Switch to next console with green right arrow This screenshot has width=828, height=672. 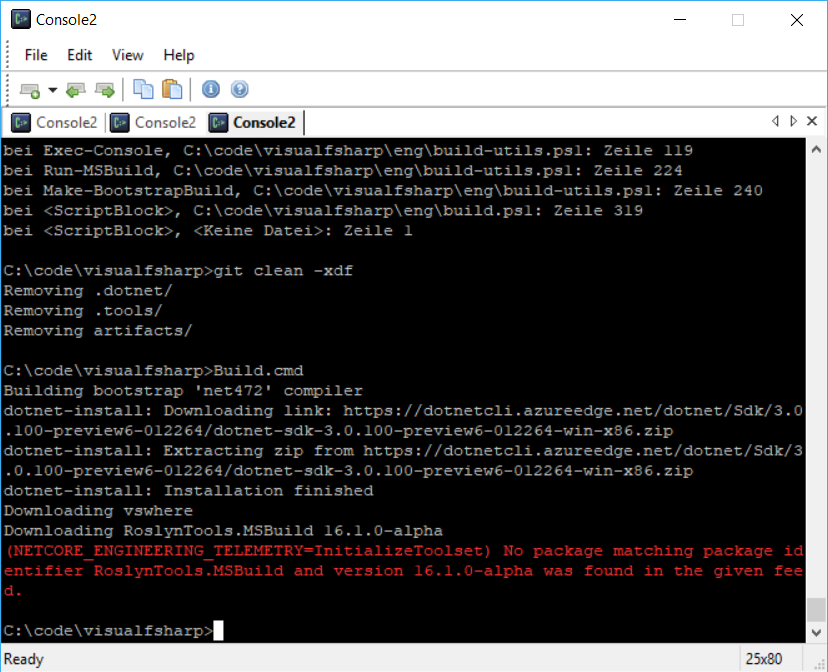pyautogui.click(x=105, y=89)
